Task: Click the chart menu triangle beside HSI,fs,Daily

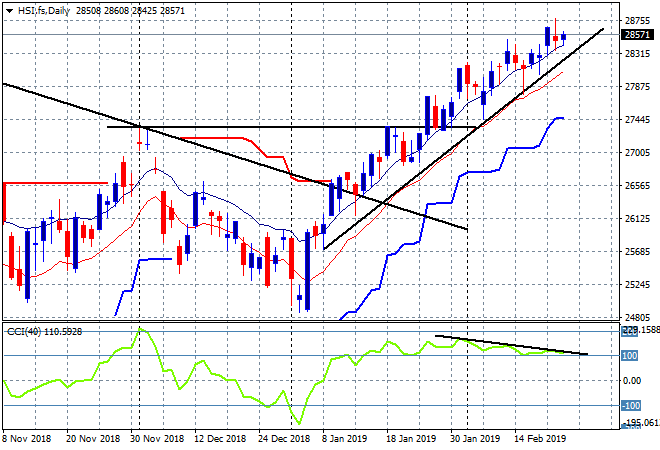Action: 9,11
